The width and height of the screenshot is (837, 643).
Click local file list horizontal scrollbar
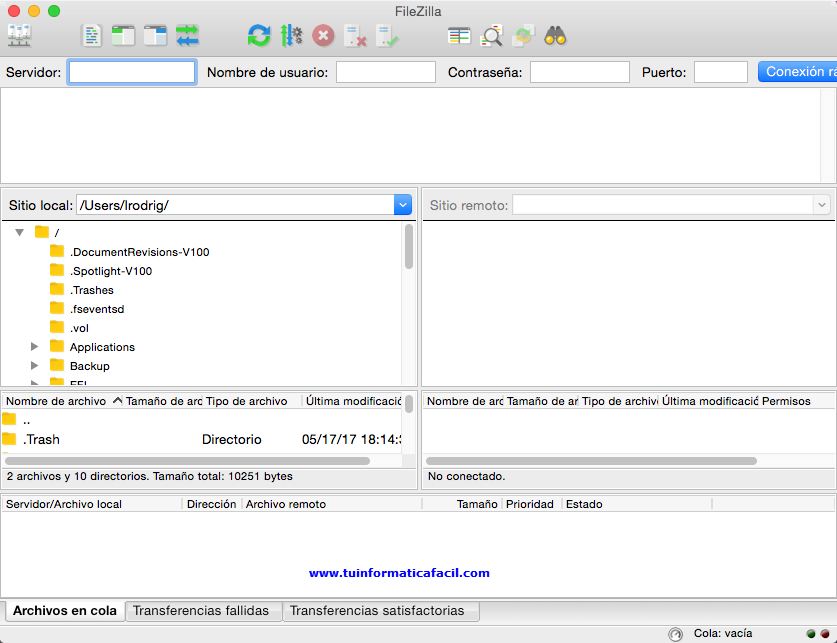pos(187,461)
